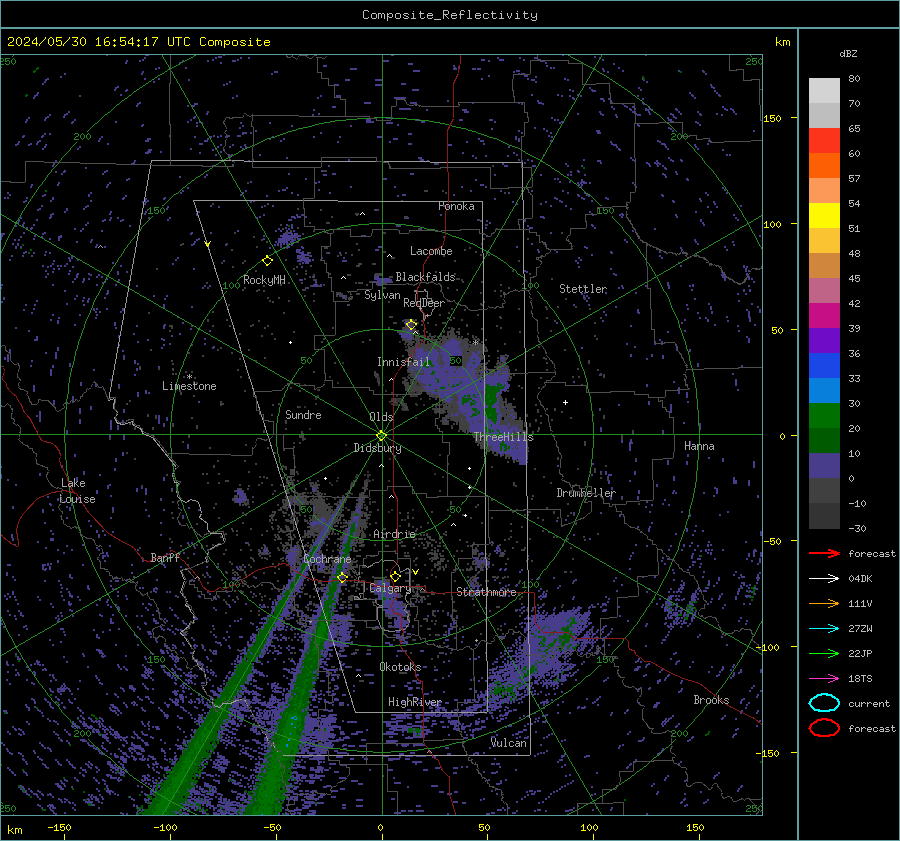Click the Innisfail town label
This screenshot has width=900, height=841.
coord(404,362)
